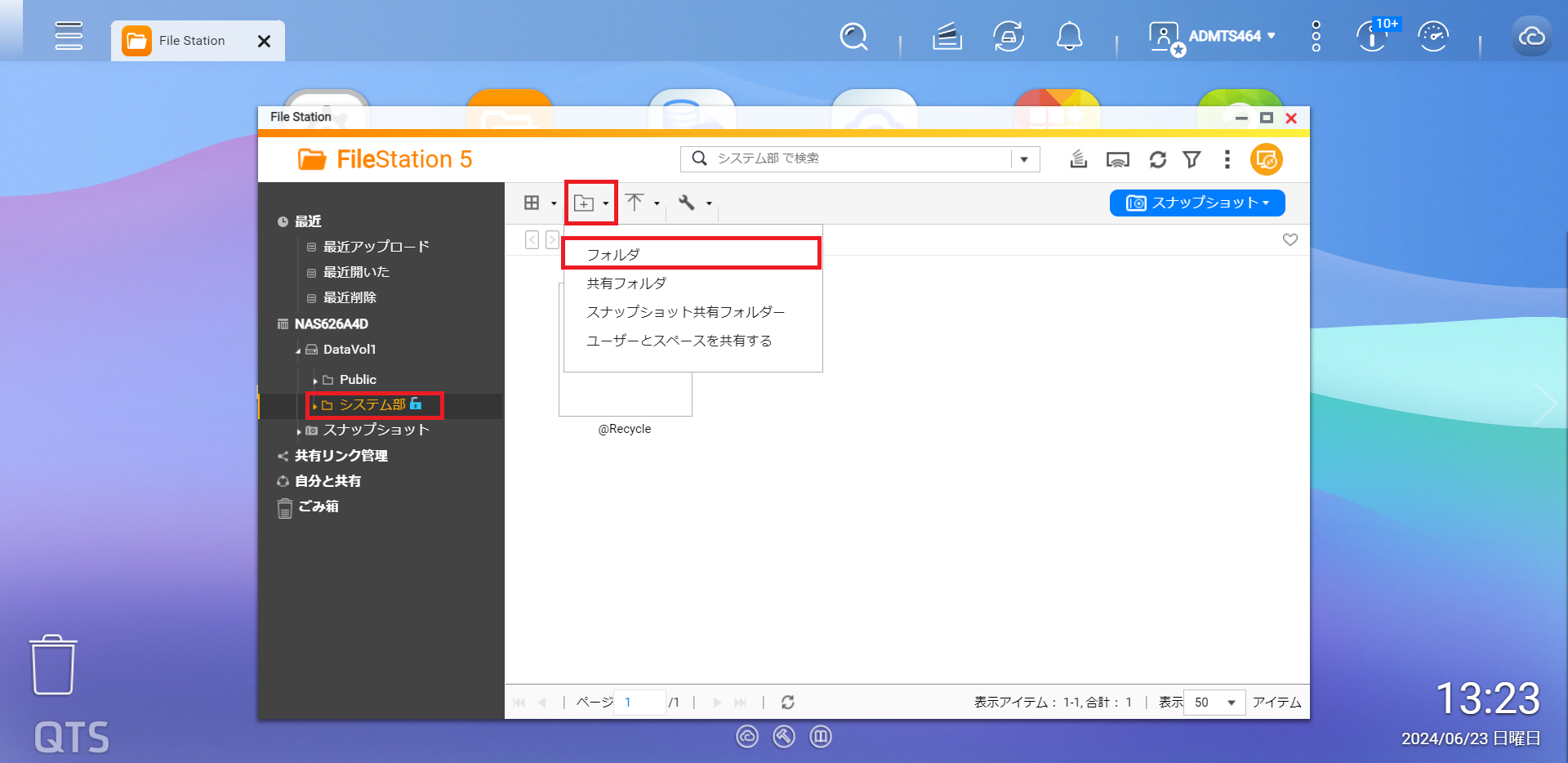Open the advanced search dropdown arrow
The width and height of the screenshot is (1568, 763).
point(1024,159)
